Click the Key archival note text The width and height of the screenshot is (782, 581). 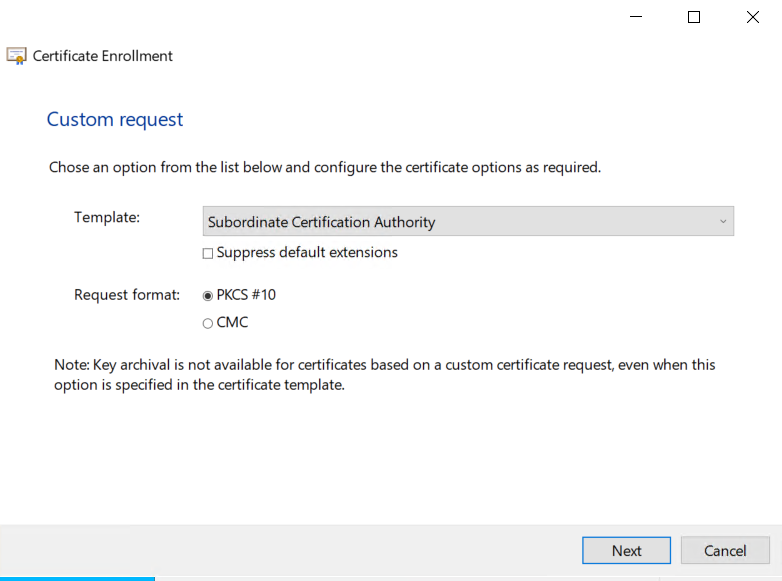coord(385,375)
